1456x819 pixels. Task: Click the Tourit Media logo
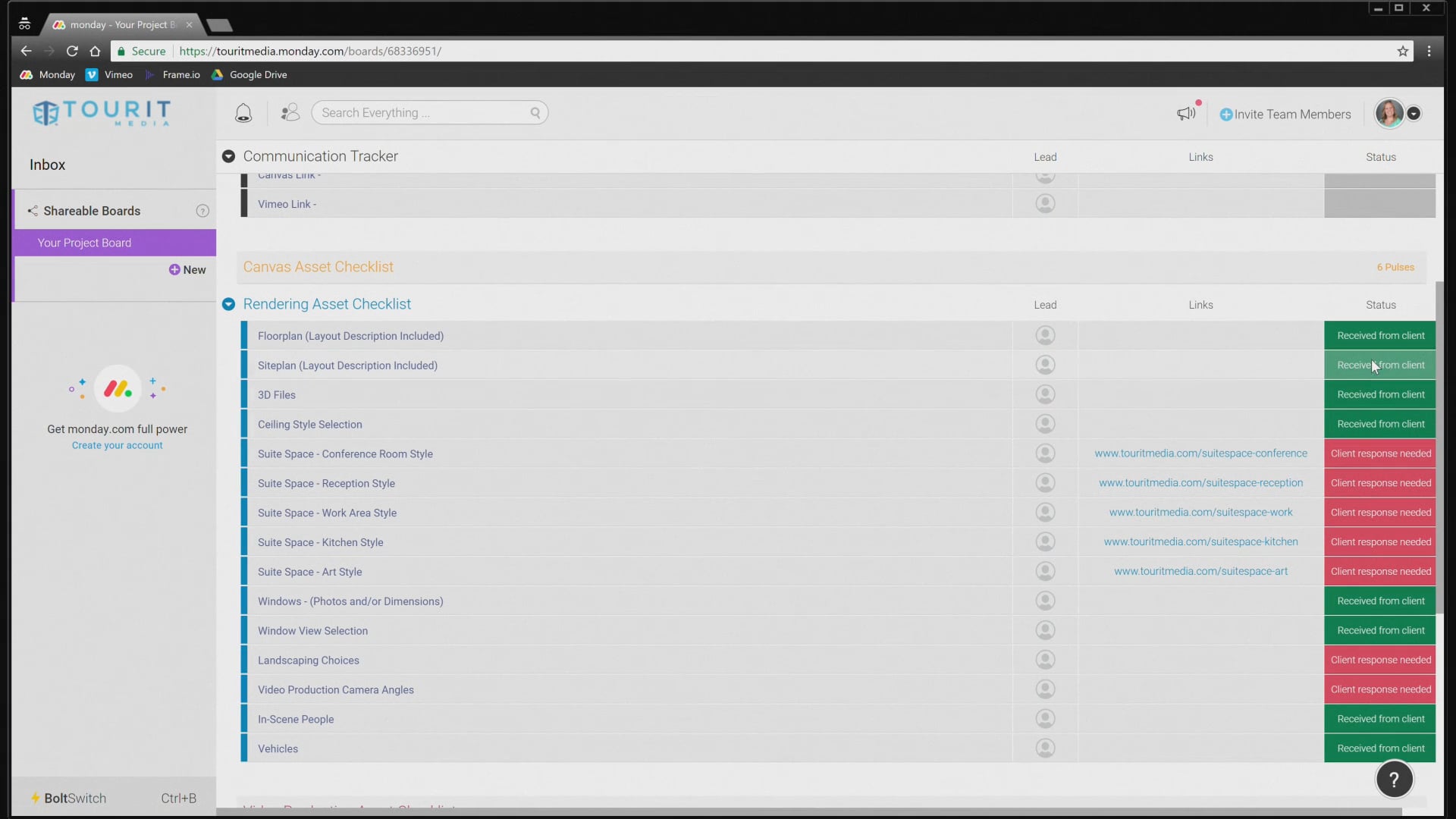[102, 113]
